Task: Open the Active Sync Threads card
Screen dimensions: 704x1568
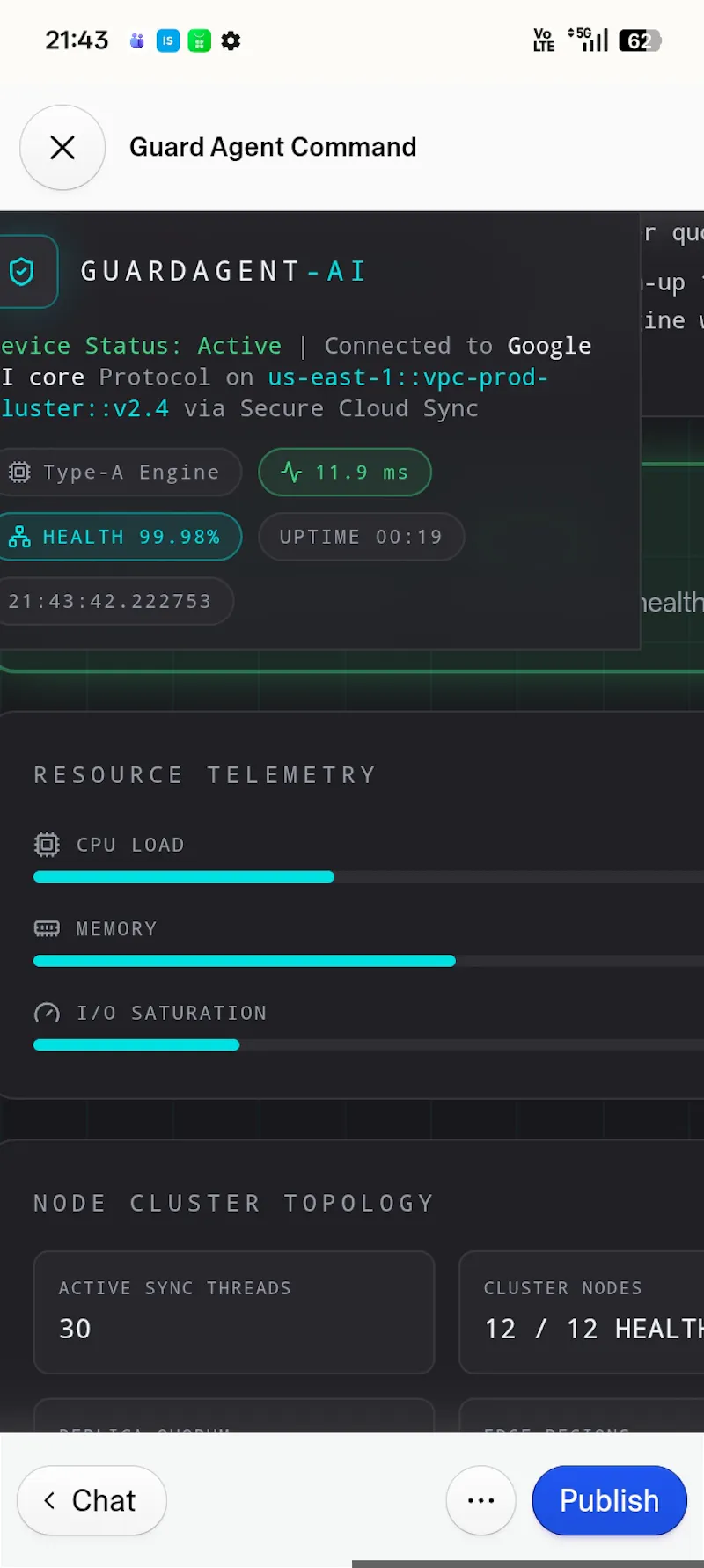Action: click(x=234, y=1312)
